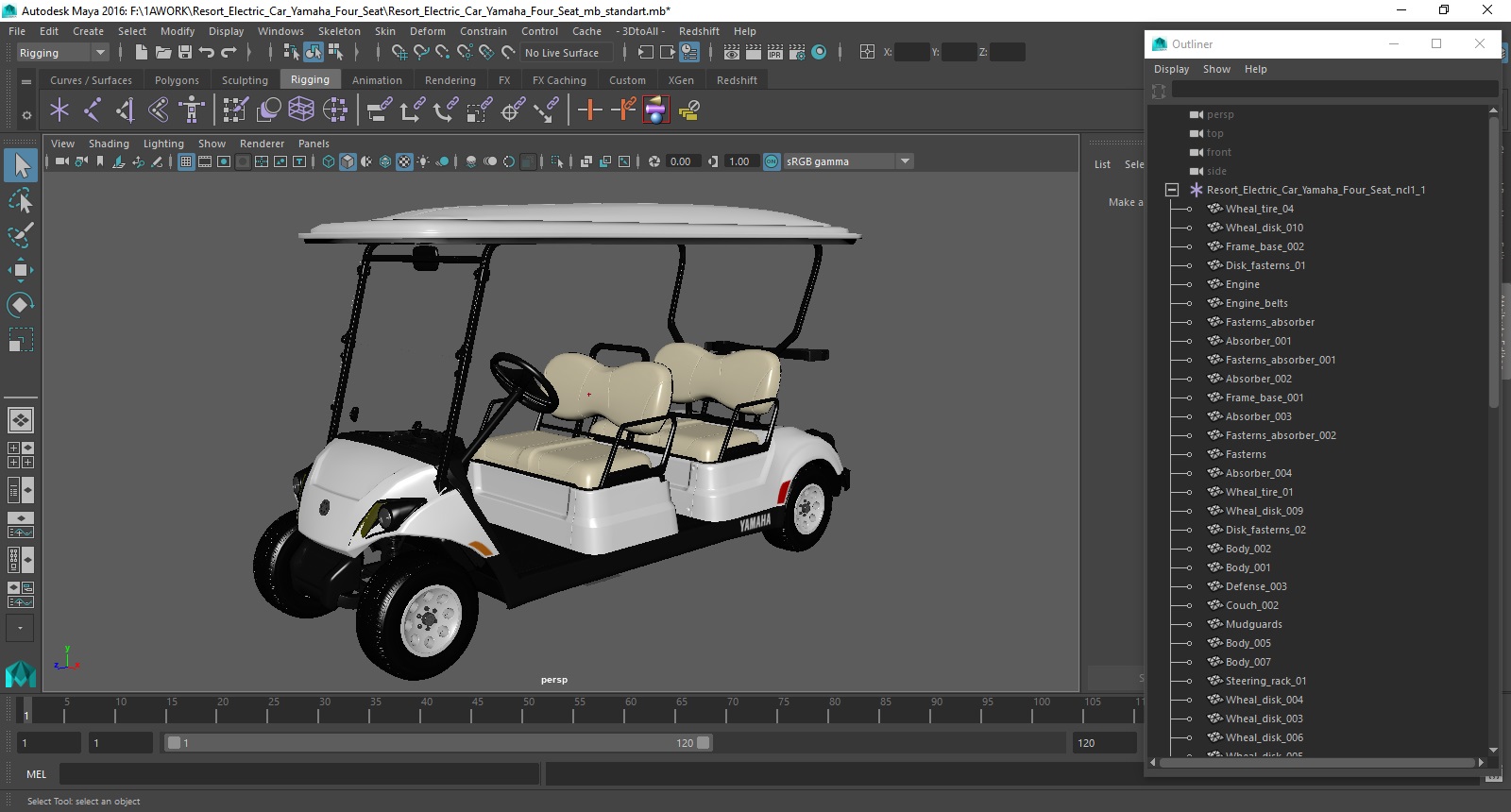Viewport: 1511px width, 812px height.
Task: Open the viewport Panels menu
Action: click(314, 144)
